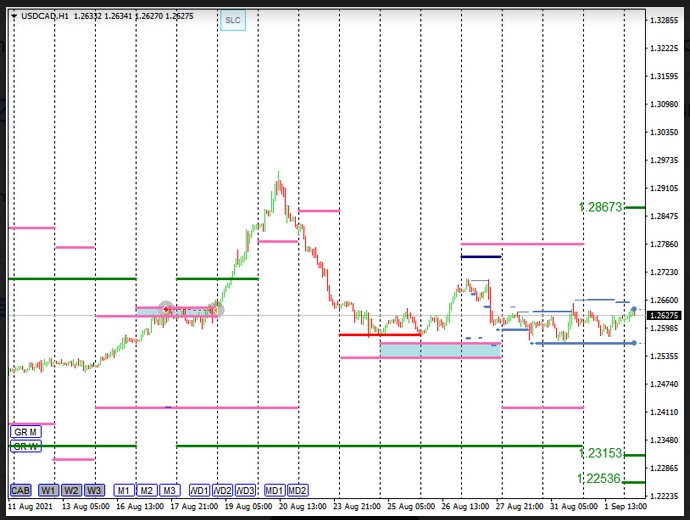690x520 pixels.
Task: Click the SLC button at chart top
Action: (x=232, y=20)
